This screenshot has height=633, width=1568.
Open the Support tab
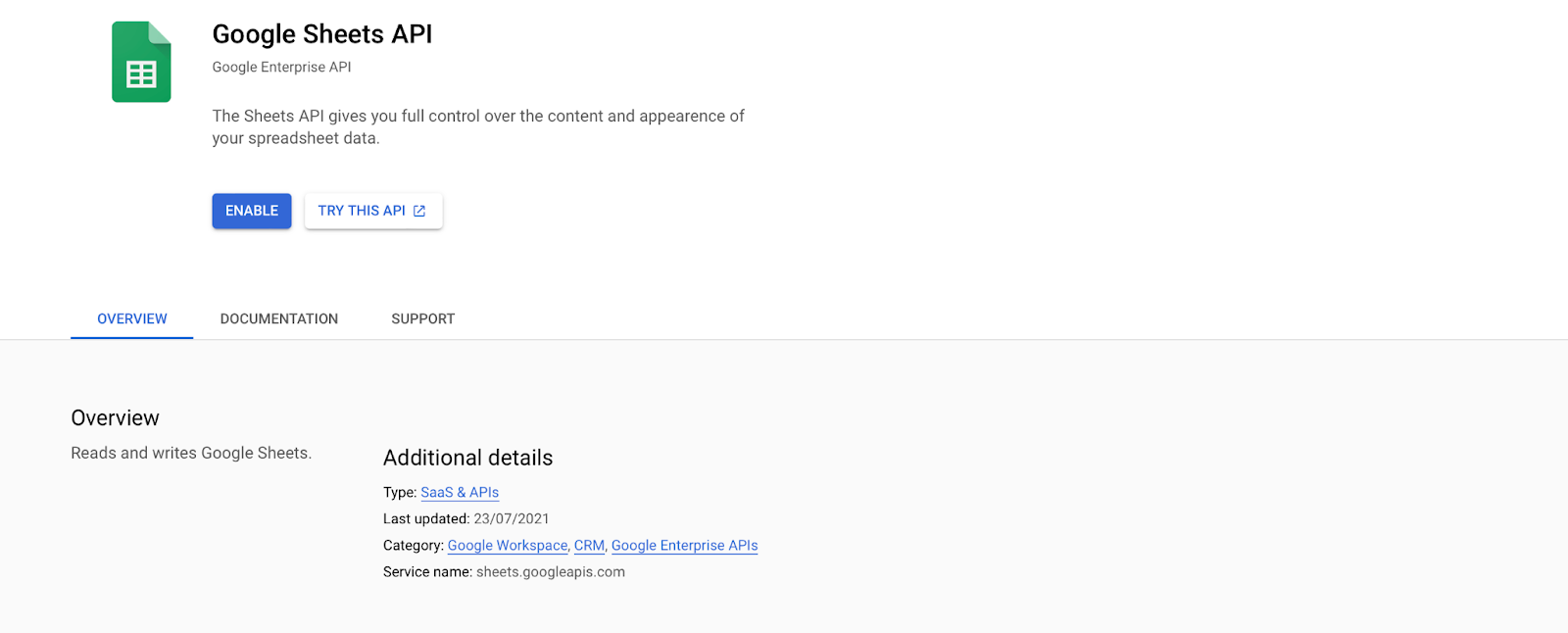tap(423, 319)
